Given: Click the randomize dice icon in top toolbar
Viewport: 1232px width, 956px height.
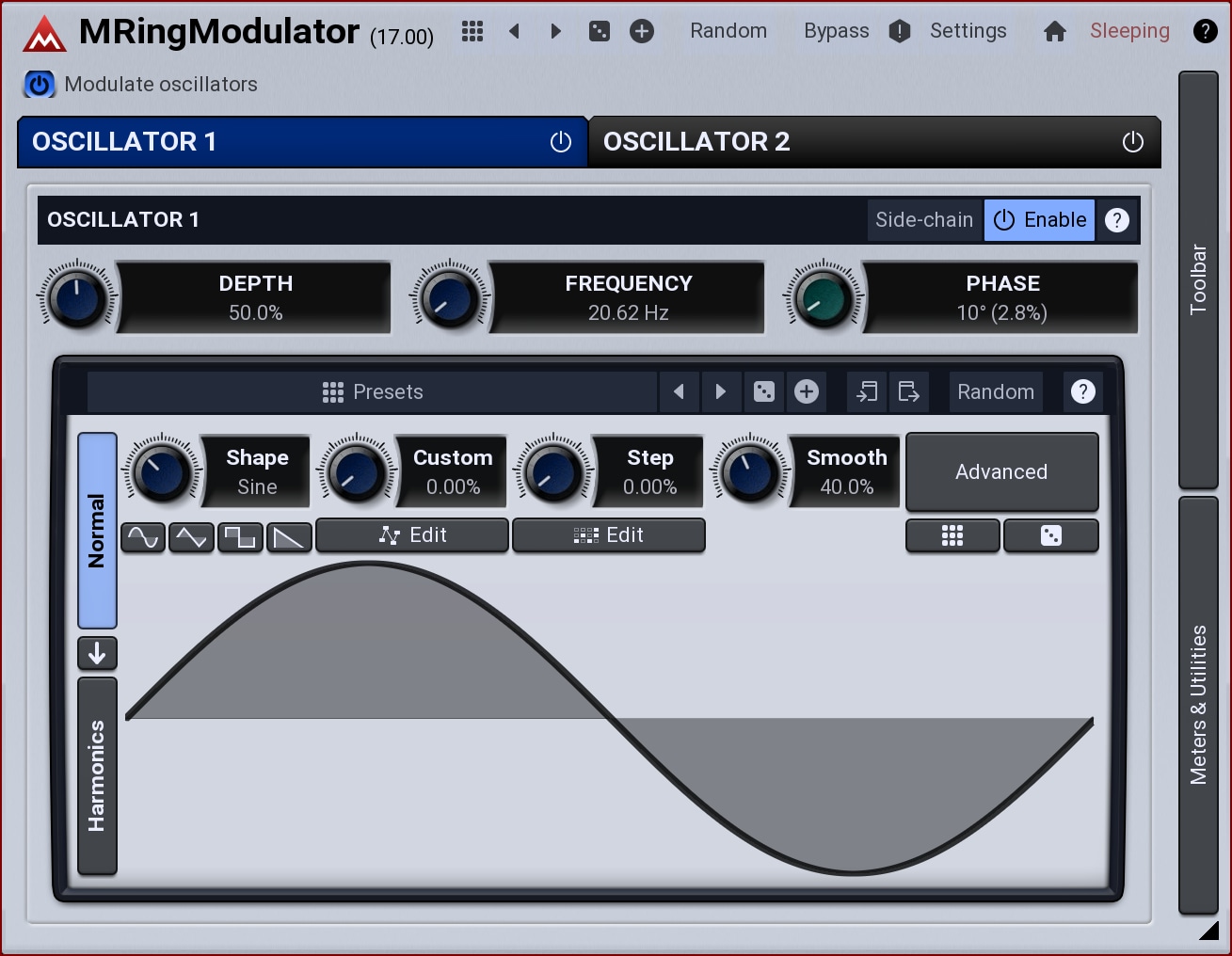Looking at the screenshot, I should [600, 32].
